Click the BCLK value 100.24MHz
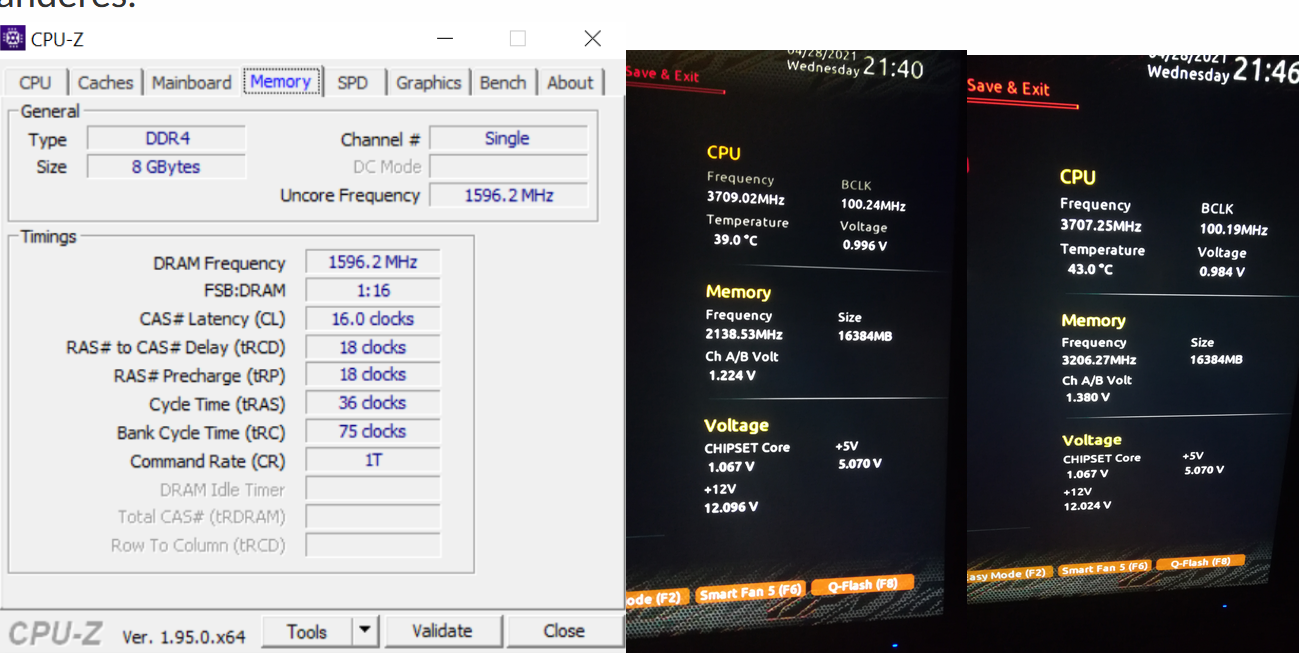 pyautogui.click(x=873, y=205)
